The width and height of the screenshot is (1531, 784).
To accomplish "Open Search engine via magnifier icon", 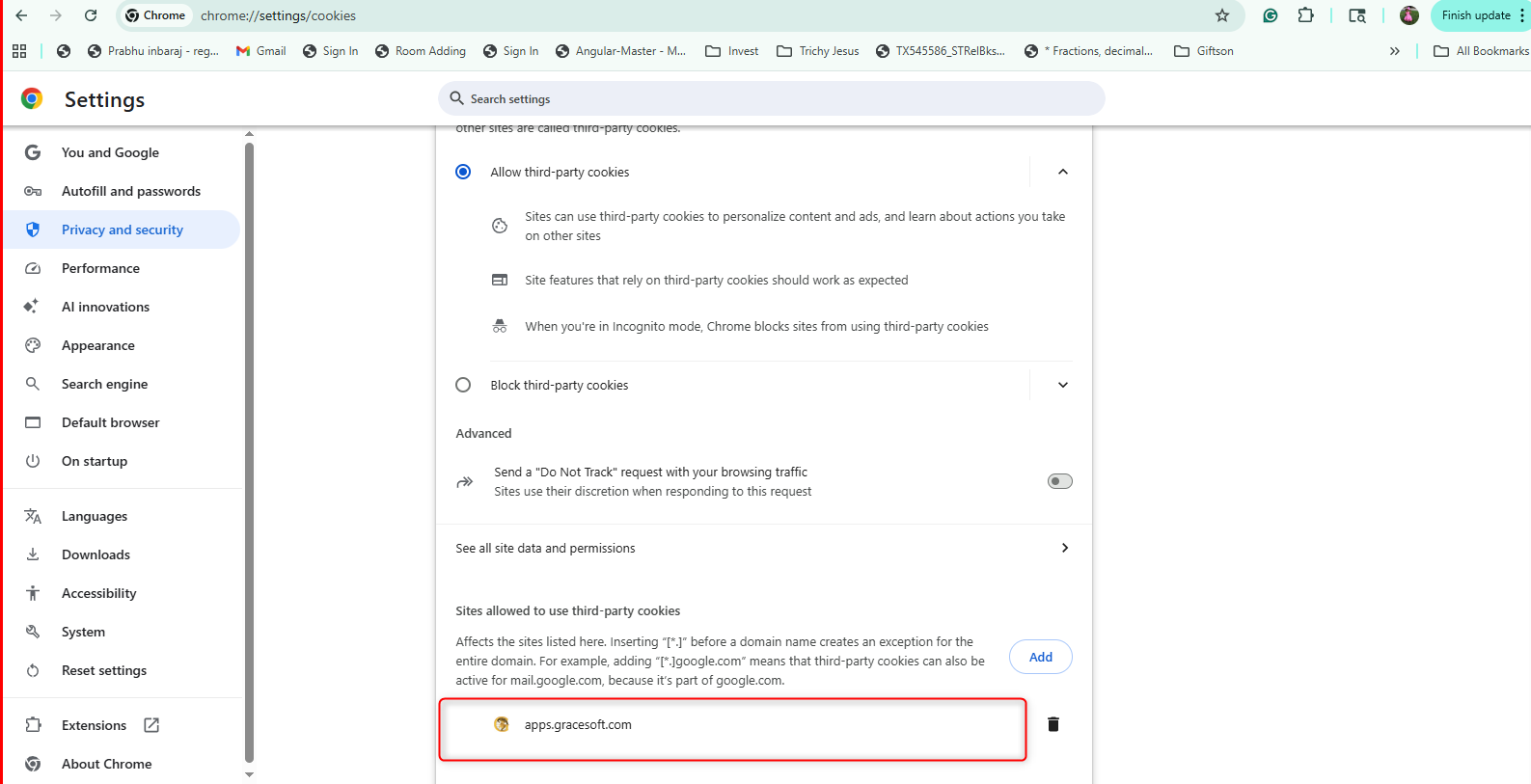I will [33, 384].
